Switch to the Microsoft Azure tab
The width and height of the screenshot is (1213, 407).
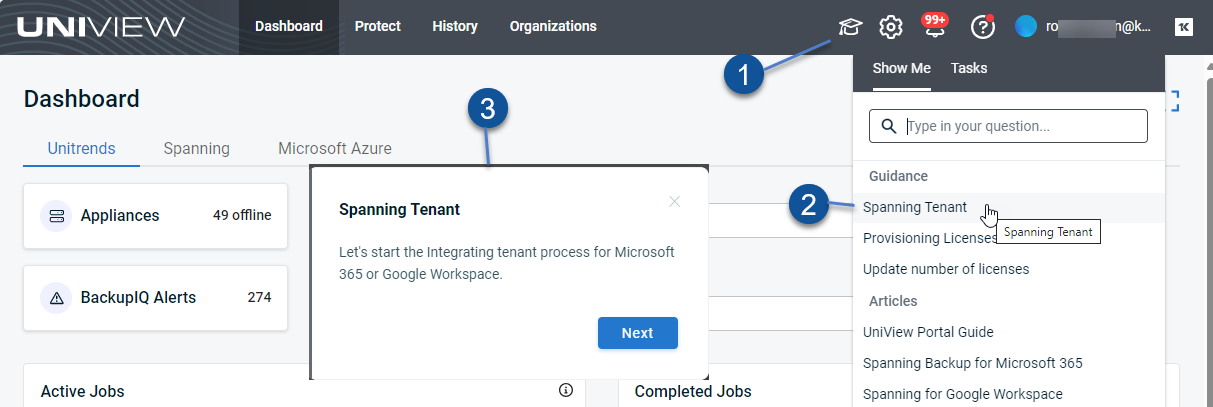coord(335,148)
